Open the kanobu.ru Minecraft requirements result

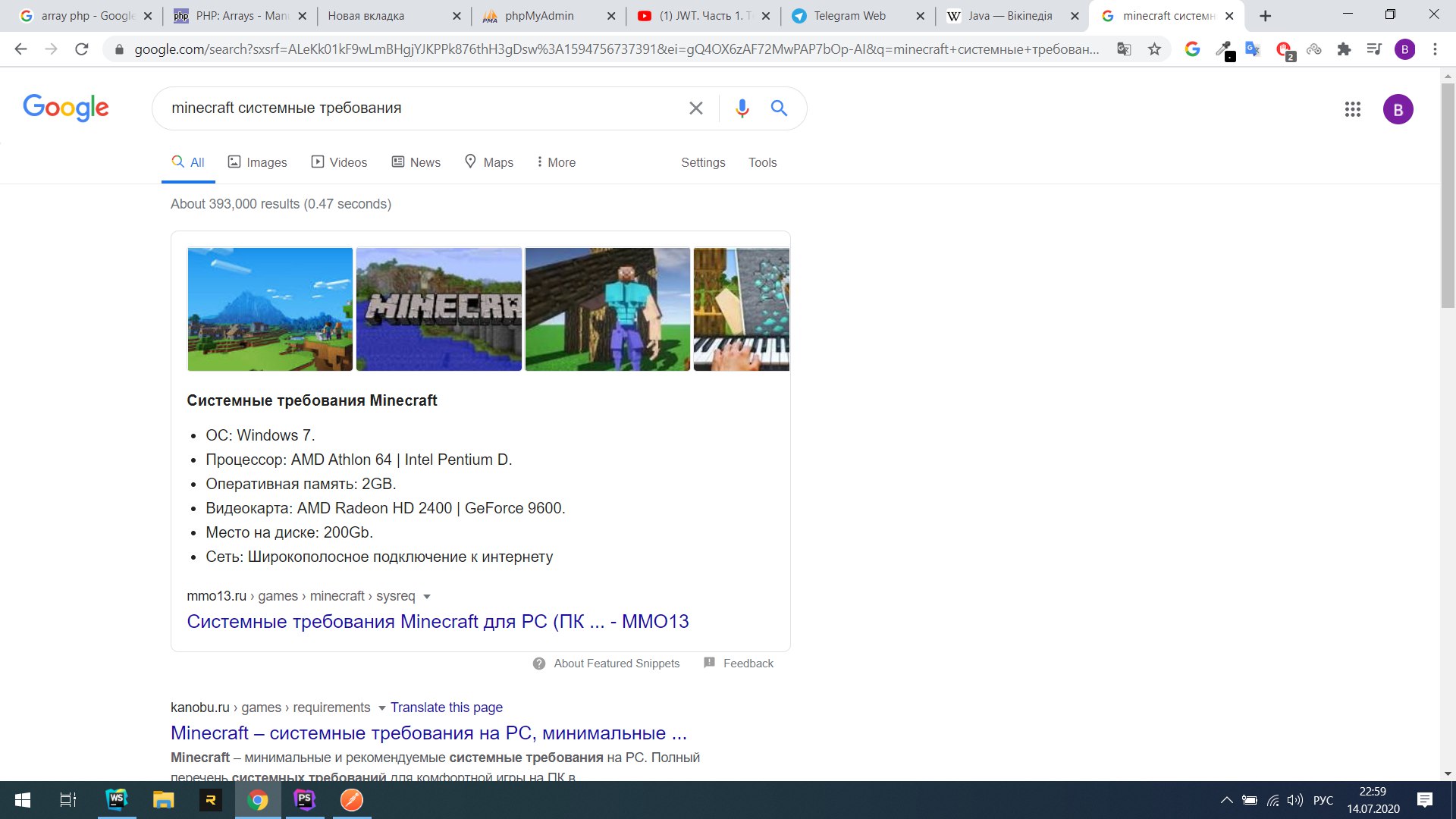428,733
